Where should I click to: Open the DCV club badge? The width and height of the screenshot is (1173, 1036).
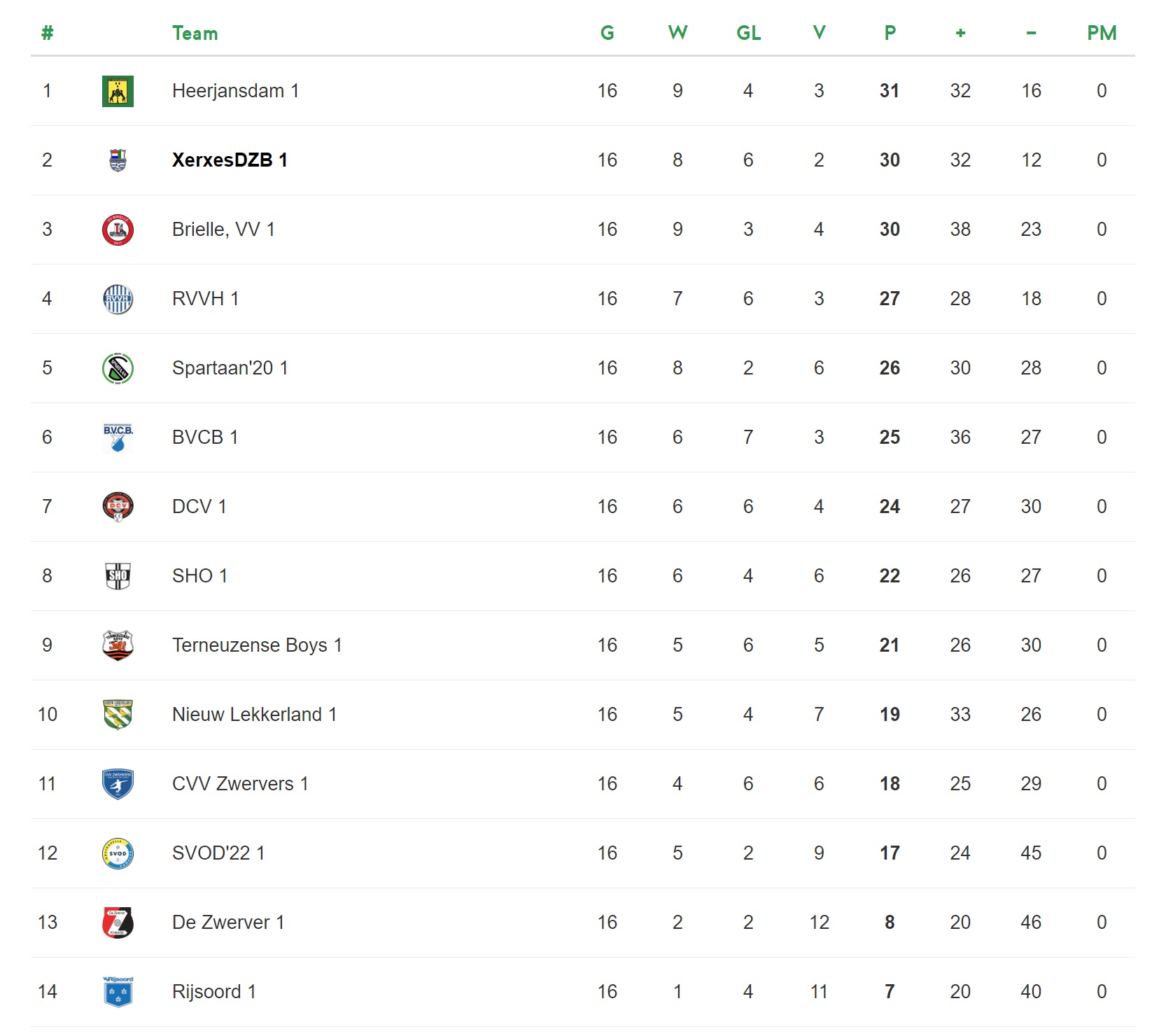coord(118,507)
